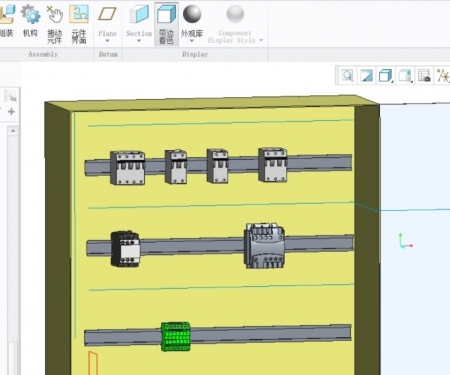Click the left panel scrollbar up arrow
450x375 pixels.
13,131
